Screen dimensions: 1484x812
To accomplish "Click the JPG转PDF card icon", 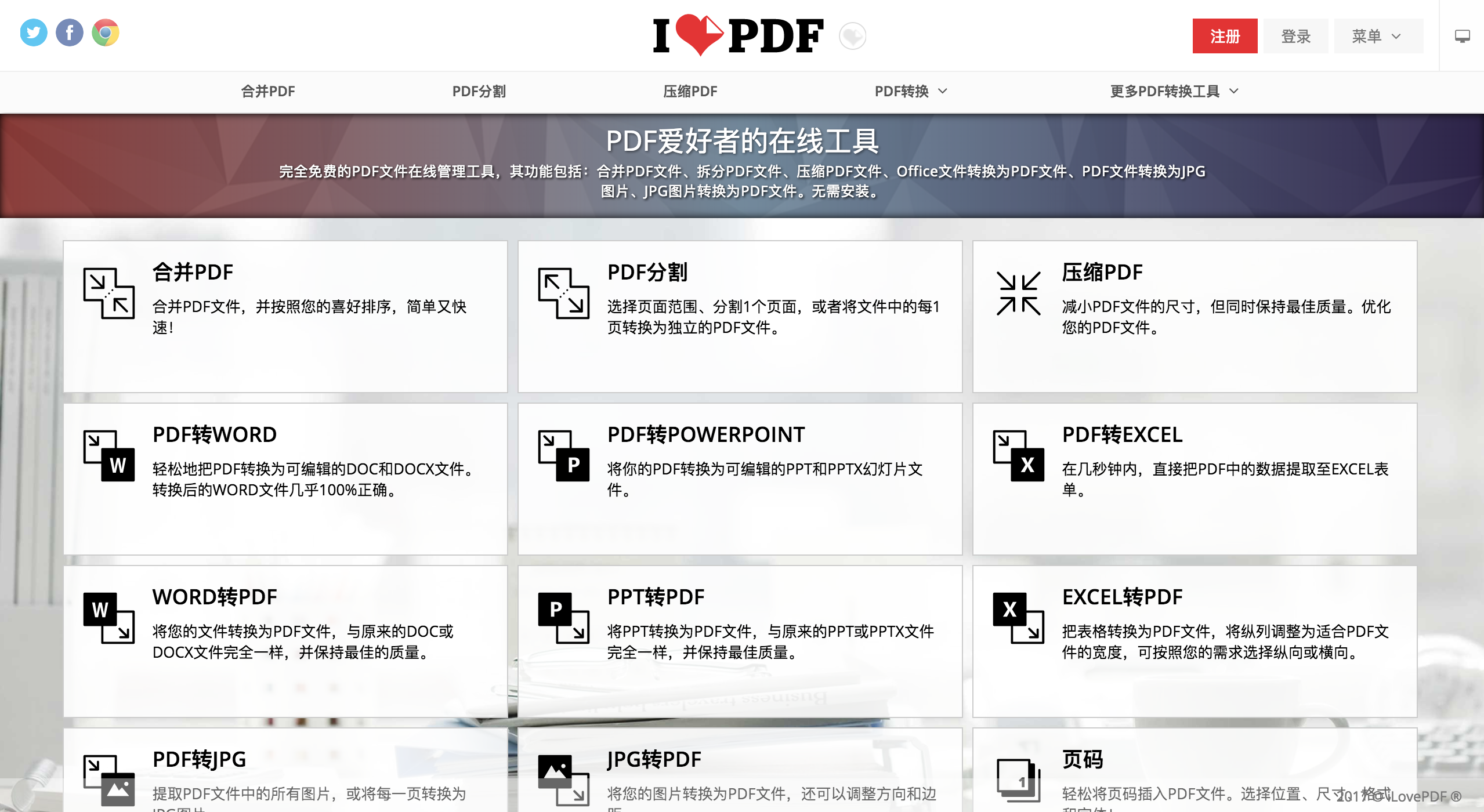I will point(564,780).
